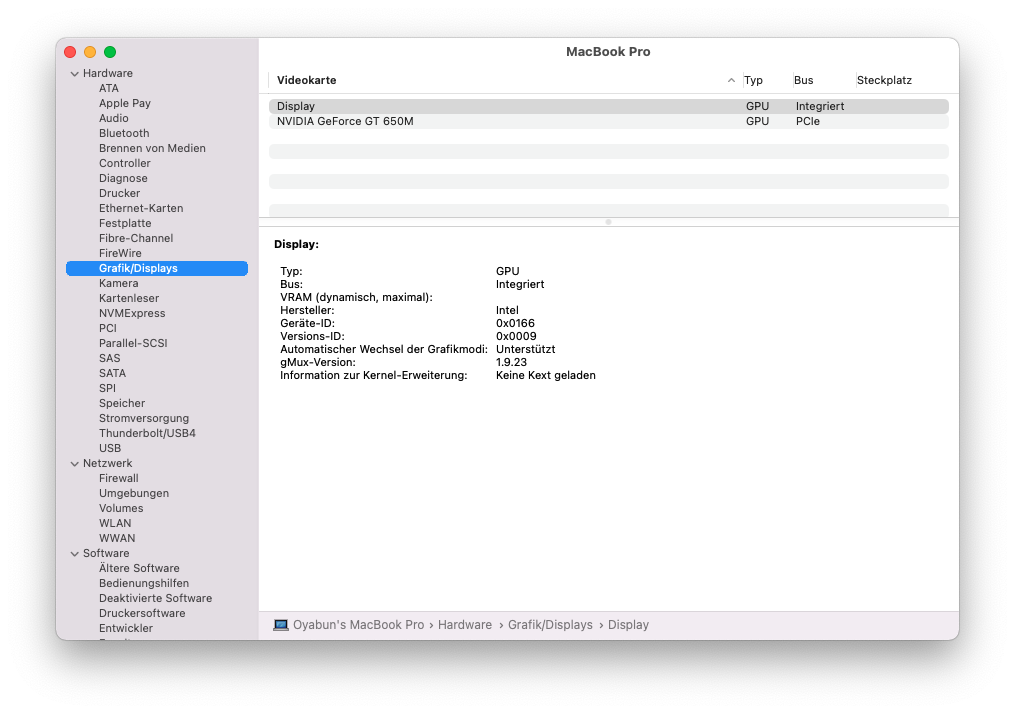Collapse the Hardware section chevron
Image resolution: width=1015 pixels, height=714 pixels.
click(x=74, y=74)
